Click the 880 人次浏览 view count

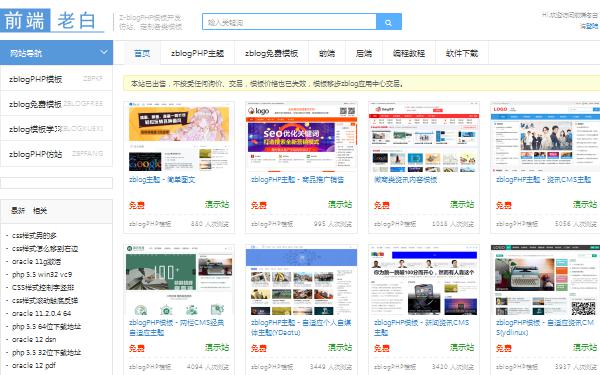pyautogui.click(x=210, y=223)
